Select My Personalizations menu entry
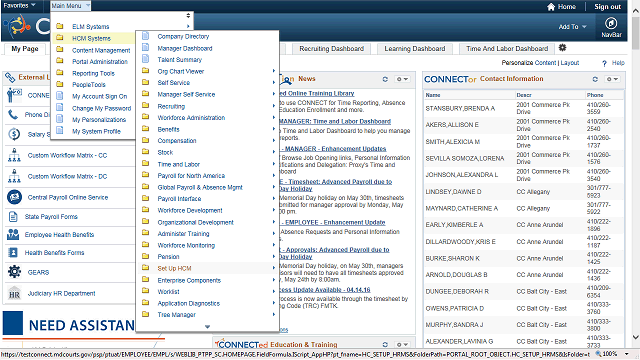 point(99,120)
